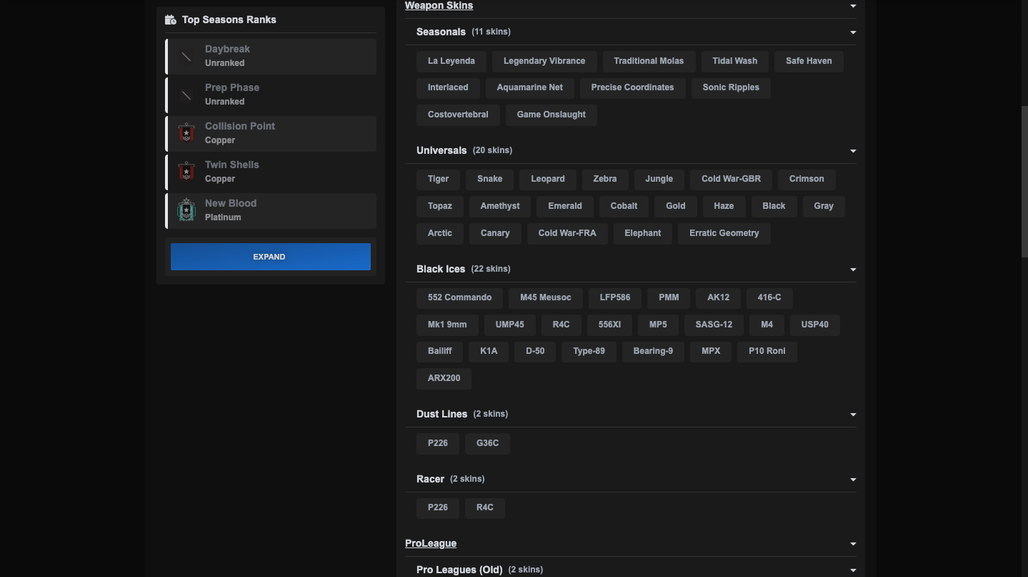Image resolution: width=1028 pixels, height=577 pixels.
Task: Click the Daybreak unranked icon
Action: (x=186, y=56)
